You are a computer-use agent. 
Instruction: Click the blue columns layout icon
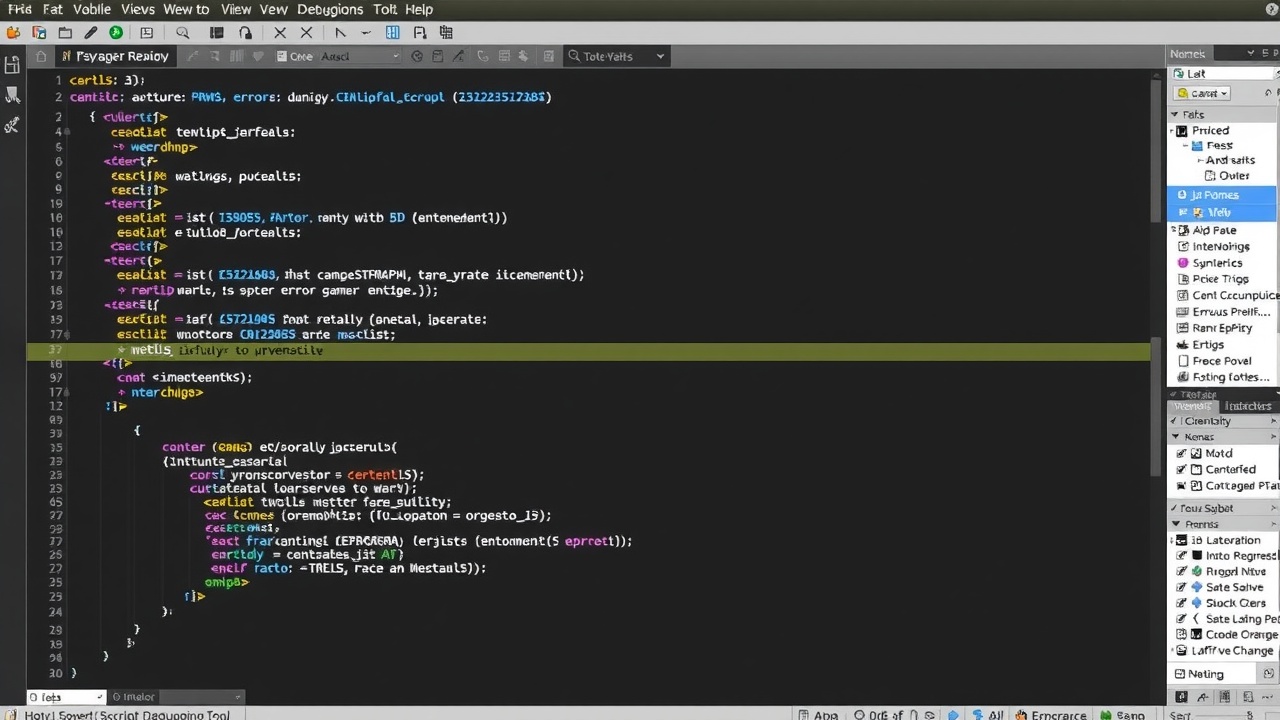(x=392, y=33)
